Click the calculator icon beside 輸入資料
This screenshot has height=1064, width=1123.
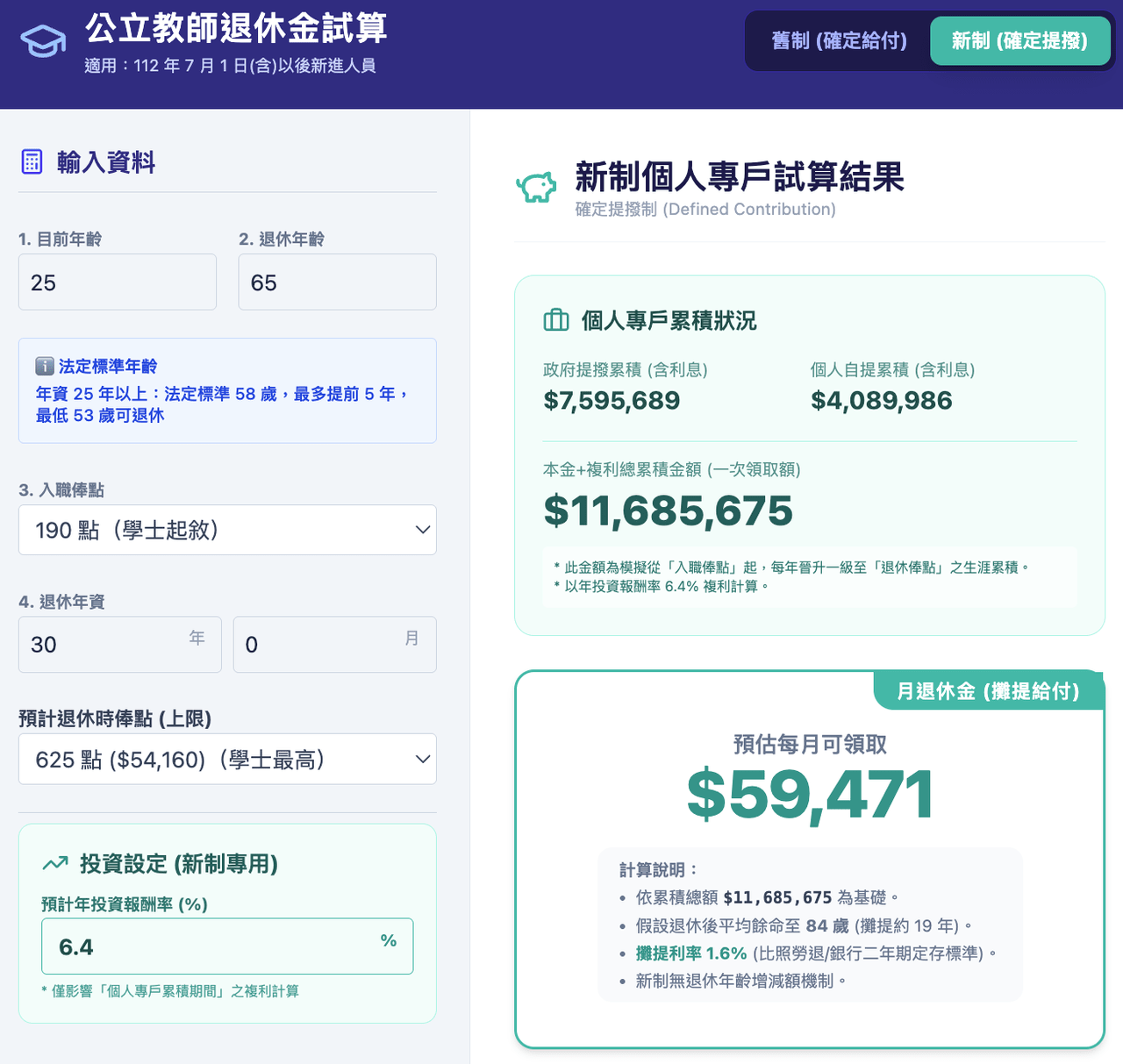click(x=32, y=161)
